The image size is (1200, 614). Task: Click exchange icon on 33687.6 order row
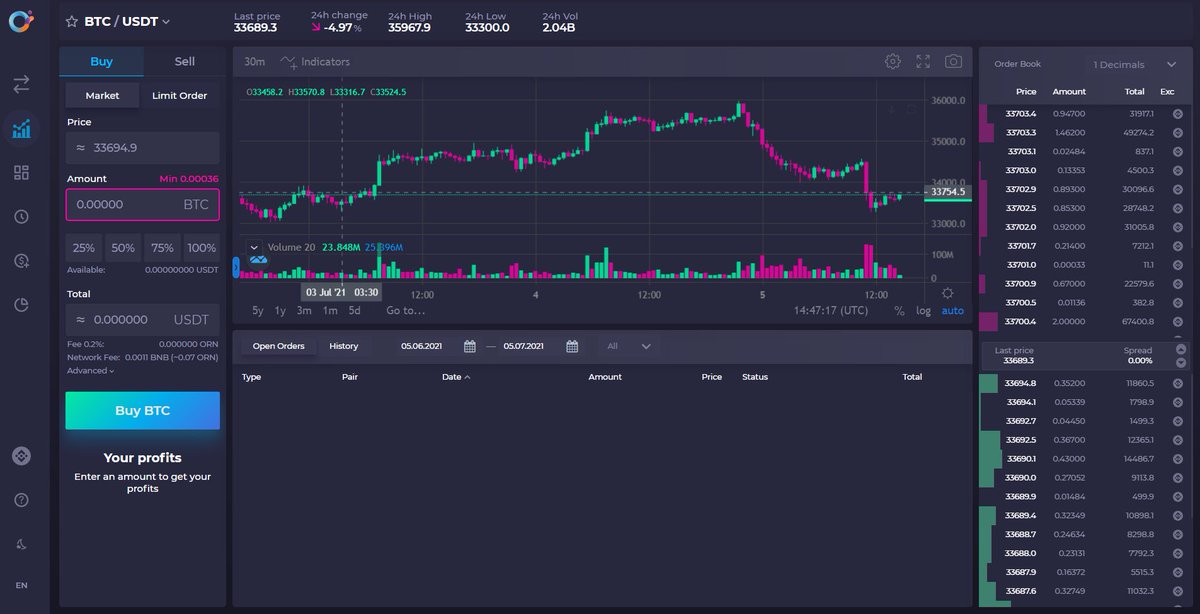(1177, 591)
